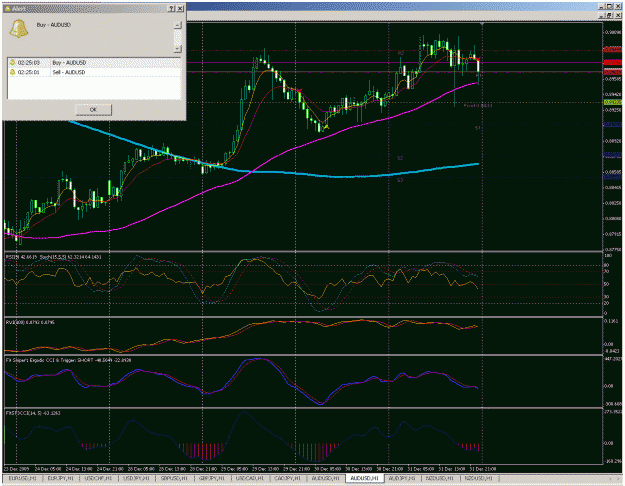Click the Alert dialog help question-mark button
The height and width of the screenshot is (486, 625).
click(171, 8)
